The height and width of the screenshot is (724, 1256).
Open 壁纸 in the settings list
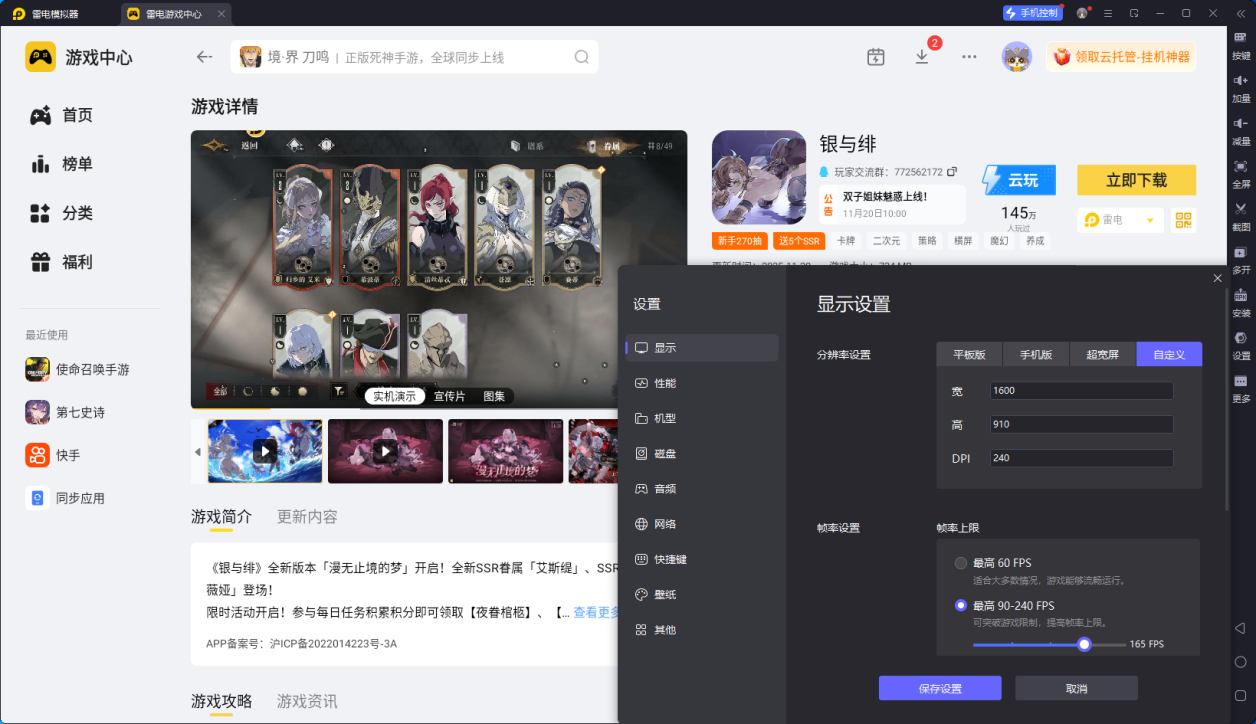pyautogui.click(x=702, y=594)
